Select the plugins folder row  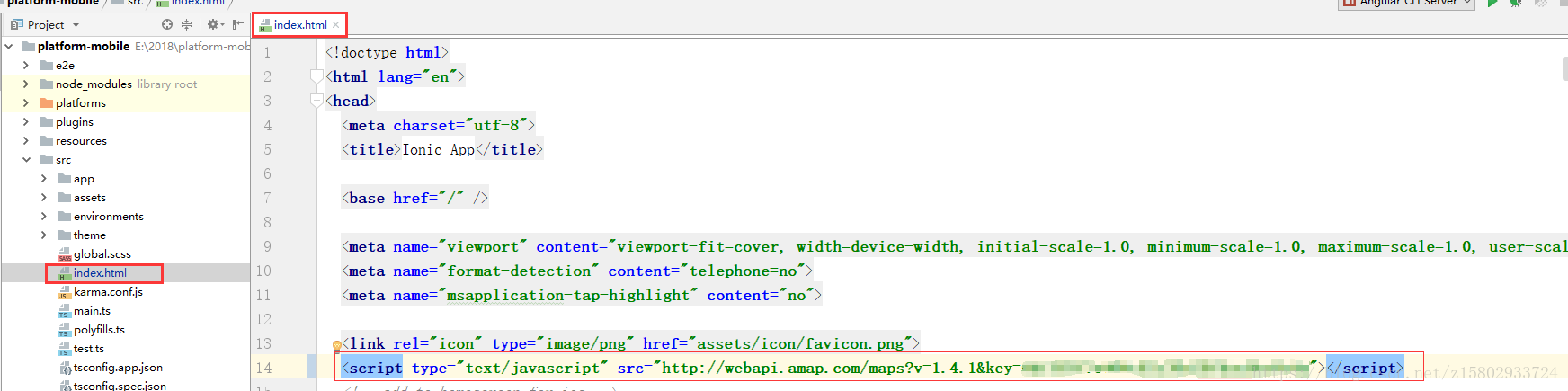(125, 121)
